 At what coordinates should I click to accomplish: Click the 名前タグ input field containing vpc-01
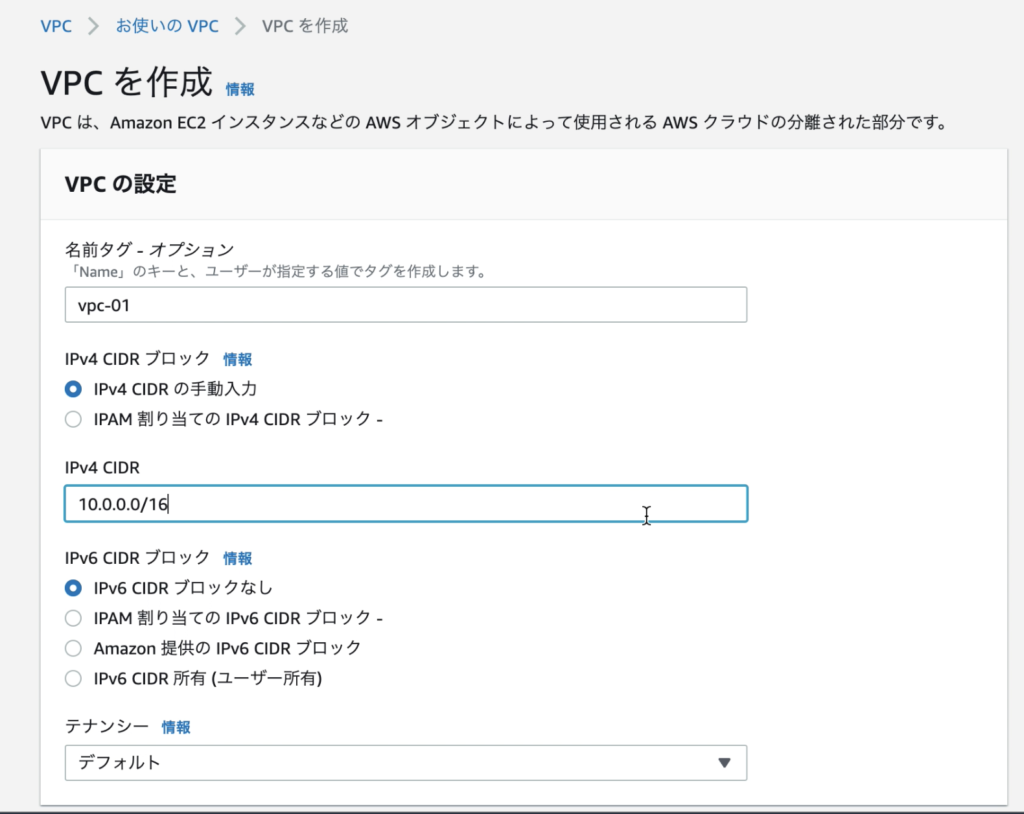tap(406, 304)
